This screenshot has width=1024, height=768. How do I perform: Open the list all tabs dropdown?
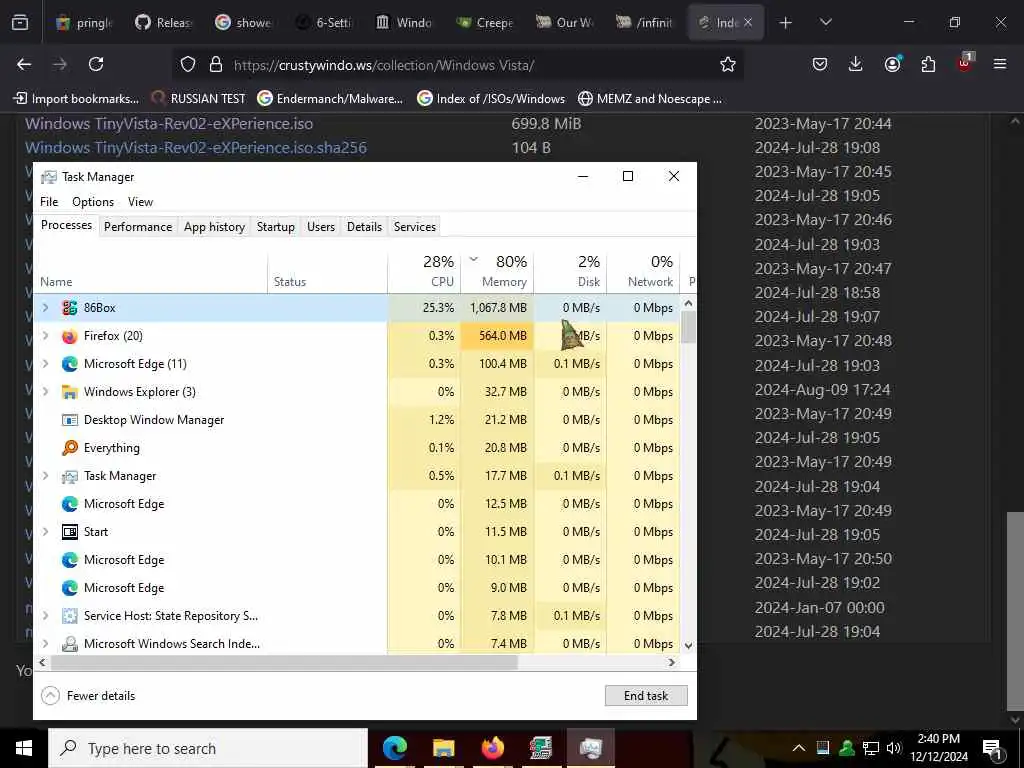[825, 23]
